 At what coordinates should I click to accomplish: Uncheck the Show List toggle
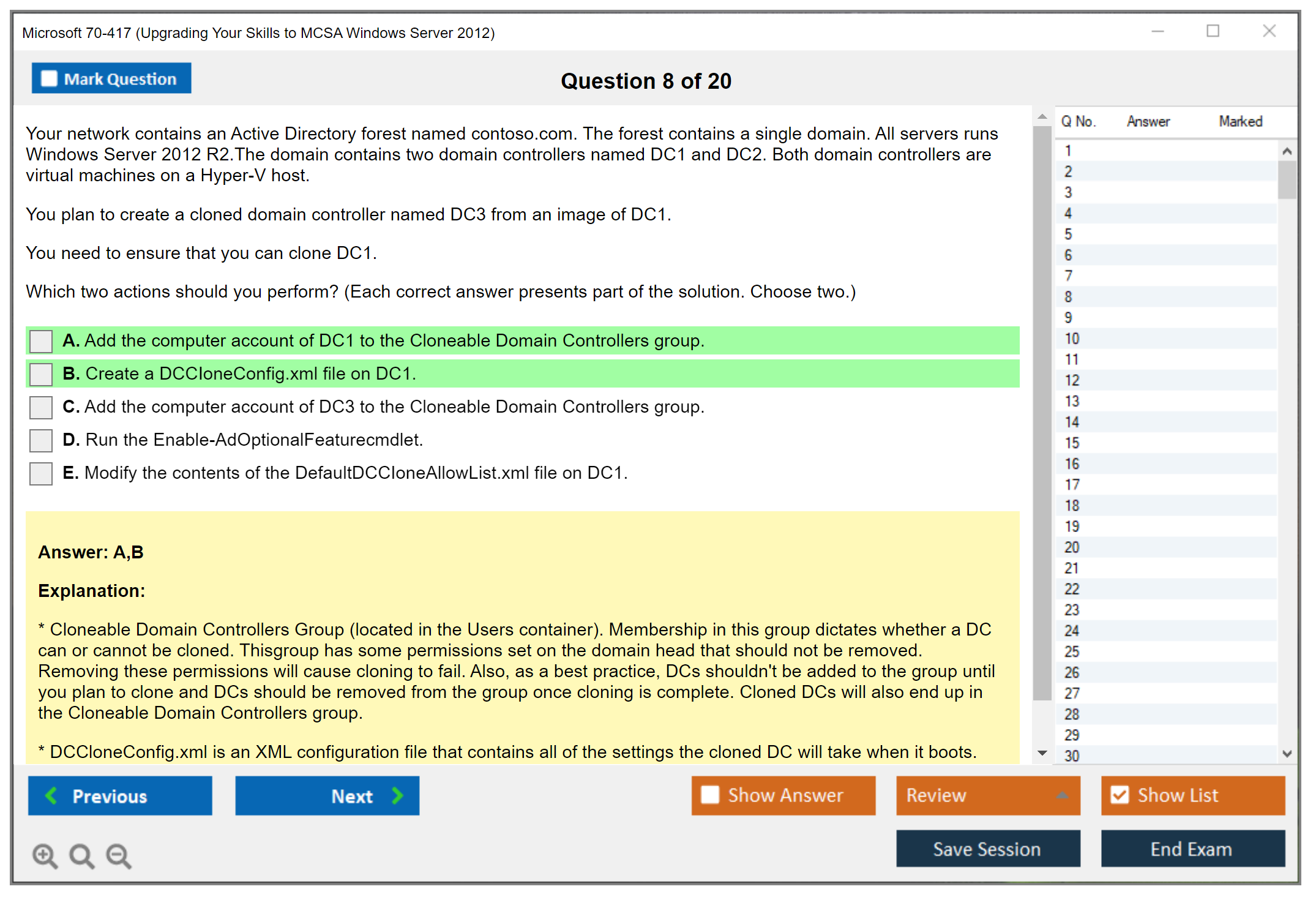point(1120,795)
